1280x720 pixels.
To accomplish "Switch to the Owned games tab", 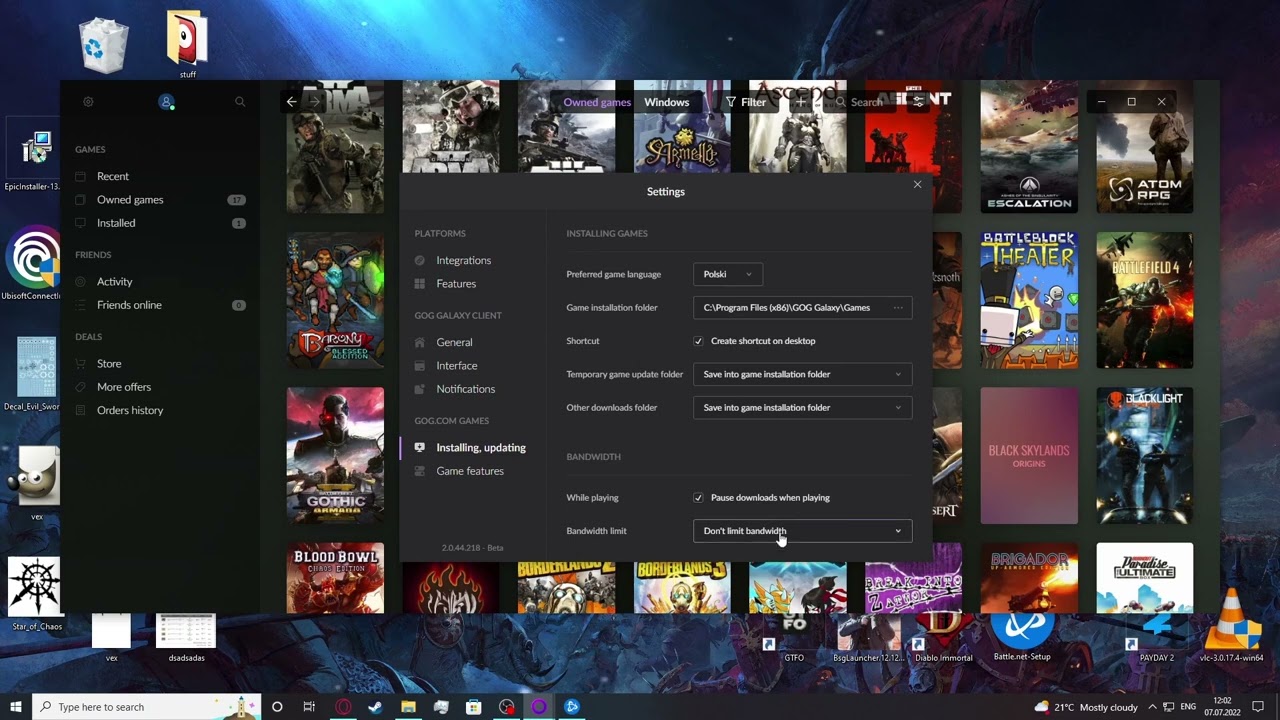I will pos(597,102).
